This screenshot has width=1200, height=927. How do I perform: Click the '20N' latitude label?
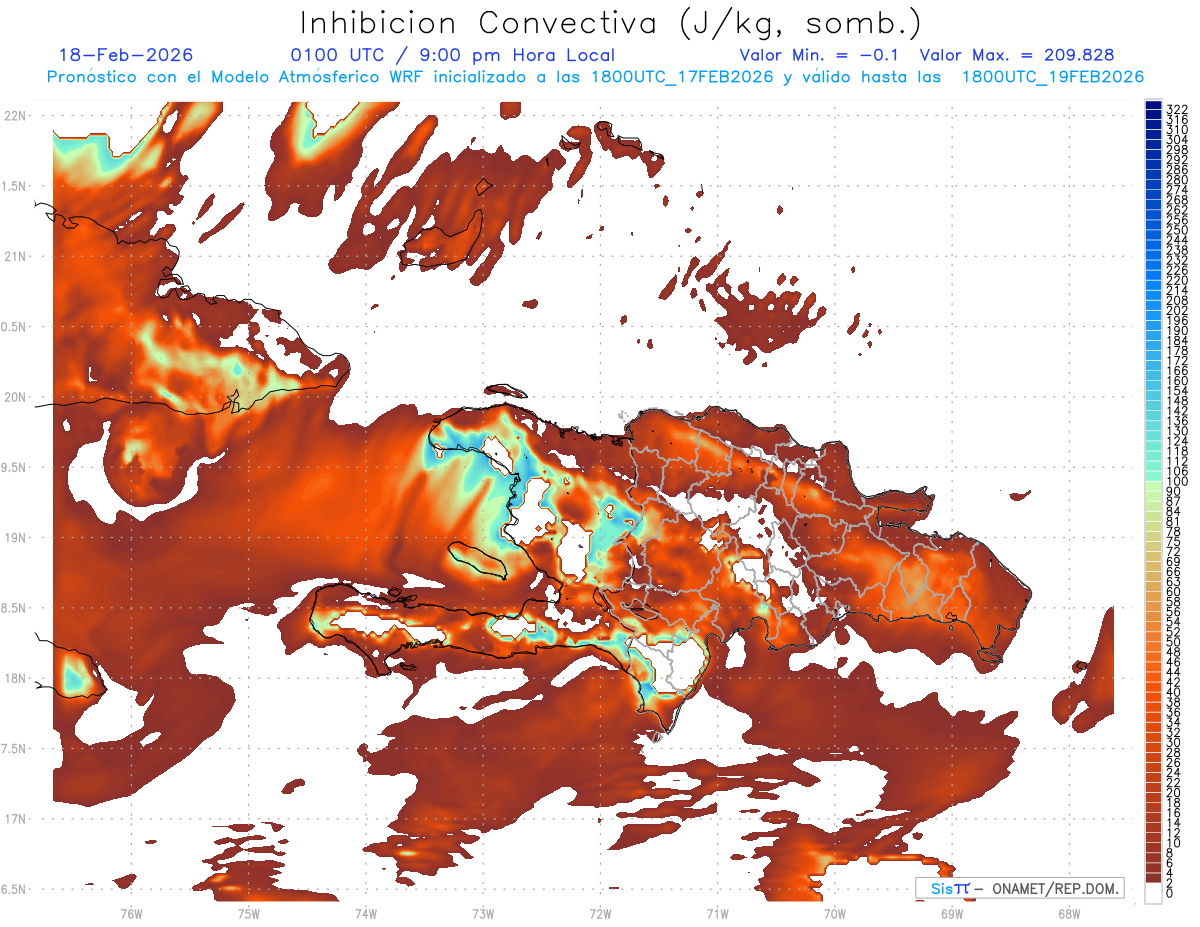tap(13, 397)
